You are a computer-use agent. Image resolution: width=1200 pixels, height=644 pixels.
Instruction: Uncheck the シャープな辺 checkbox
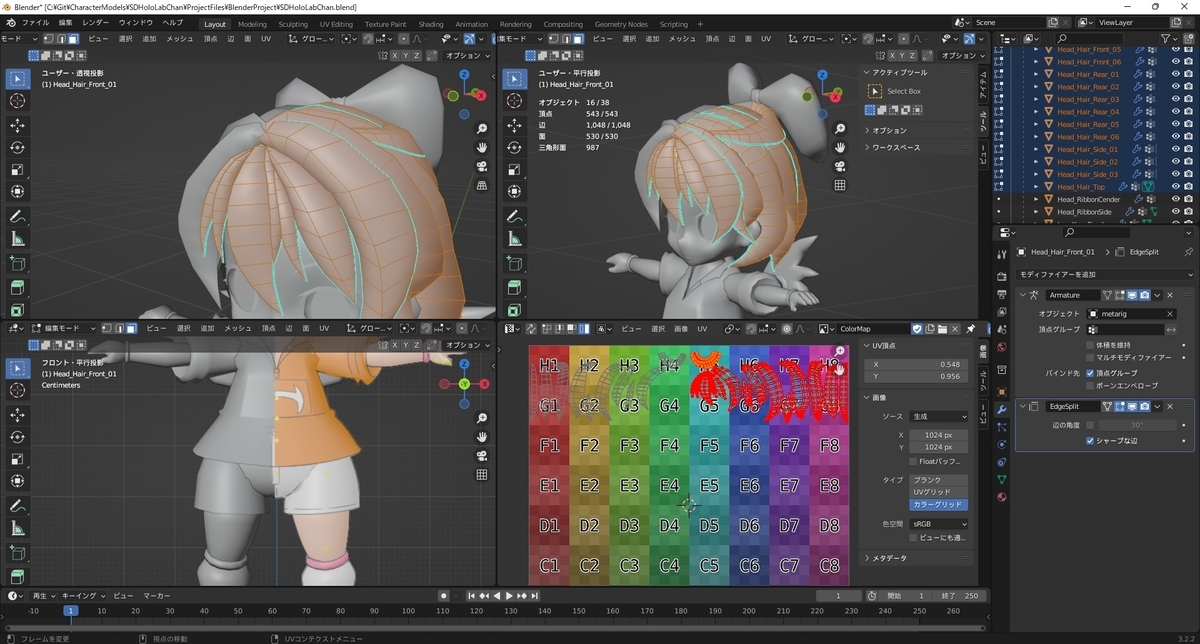click(x=1090, y=440)
